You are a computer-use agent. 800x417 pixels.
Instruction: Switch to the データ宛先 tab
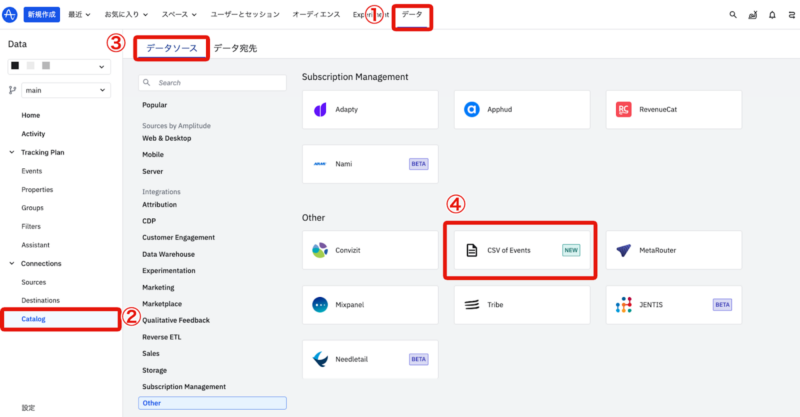pos(235,48)
